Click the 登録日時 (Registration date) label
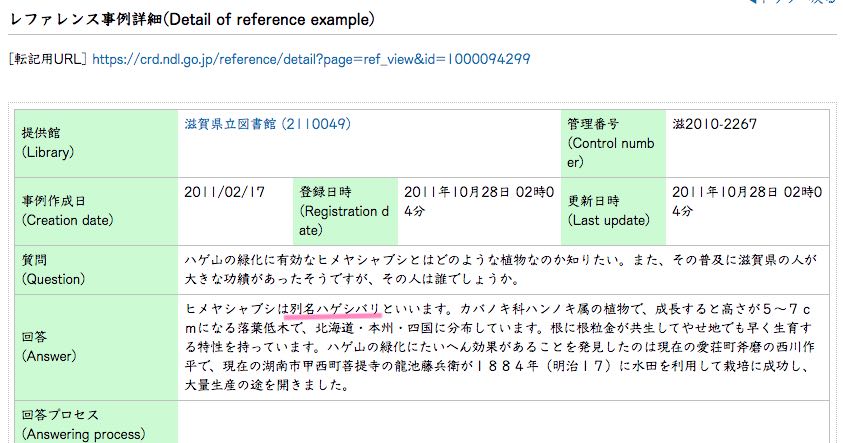 click(x=345, y=211)
